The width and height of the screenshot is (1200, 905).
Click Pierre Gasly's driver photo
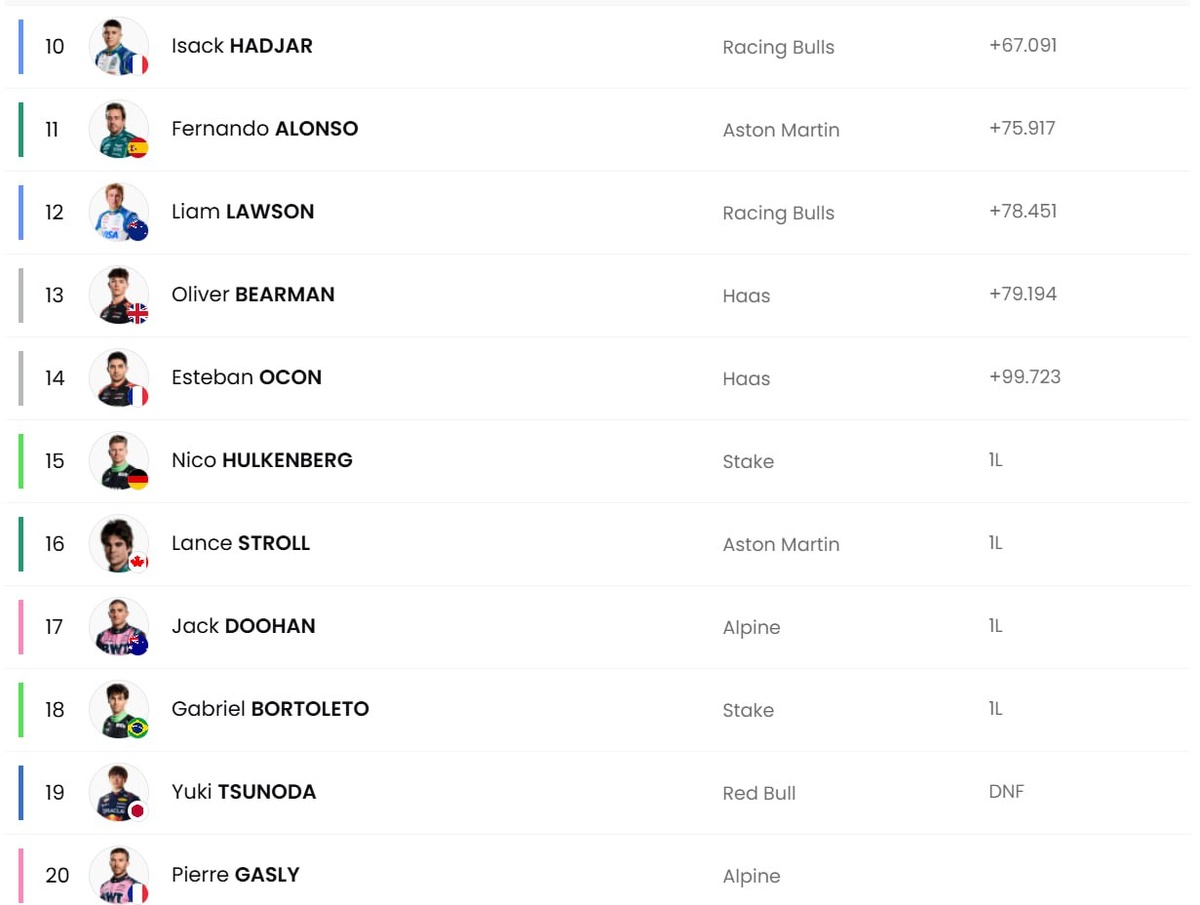[x=118, y=875]
